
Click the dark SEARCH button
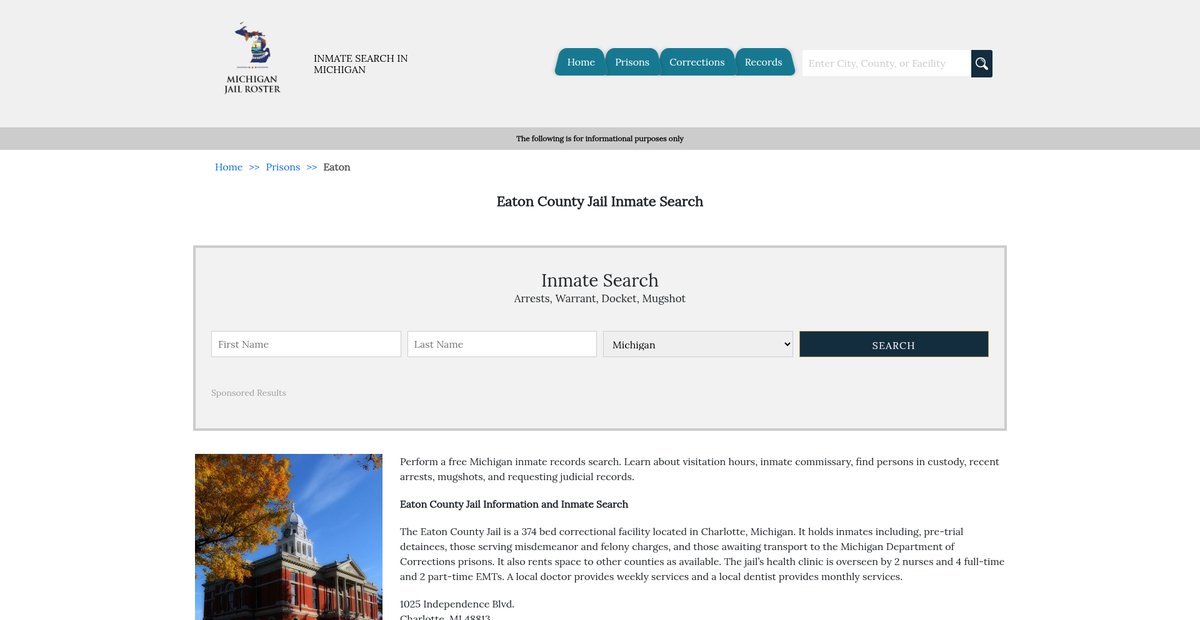click(894, 344)
